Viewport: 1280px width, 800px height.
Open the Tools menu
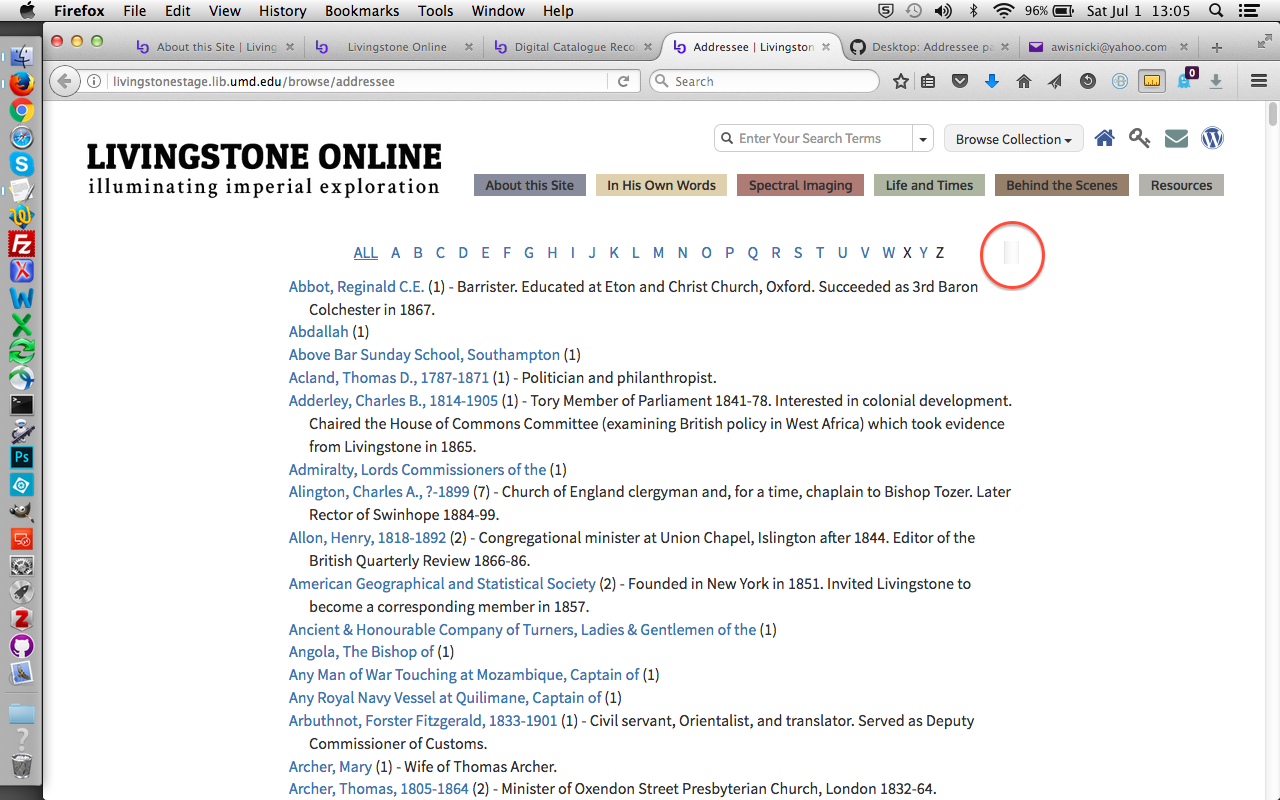436,11
